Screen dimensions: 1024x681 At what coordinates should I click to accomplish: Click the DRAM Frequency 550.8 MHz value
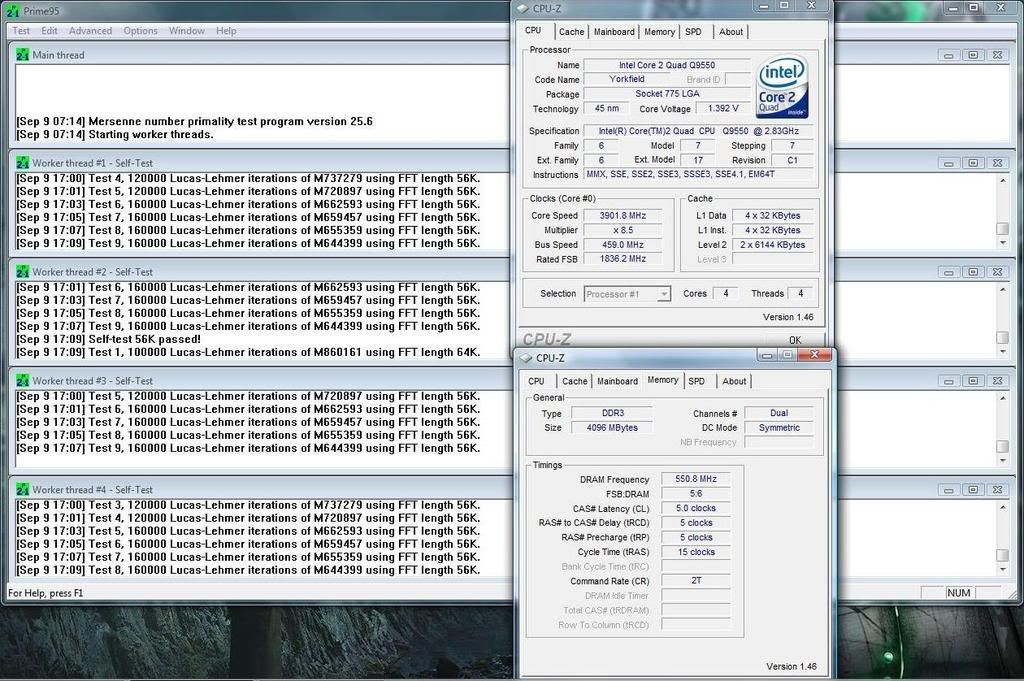(696, 479)
